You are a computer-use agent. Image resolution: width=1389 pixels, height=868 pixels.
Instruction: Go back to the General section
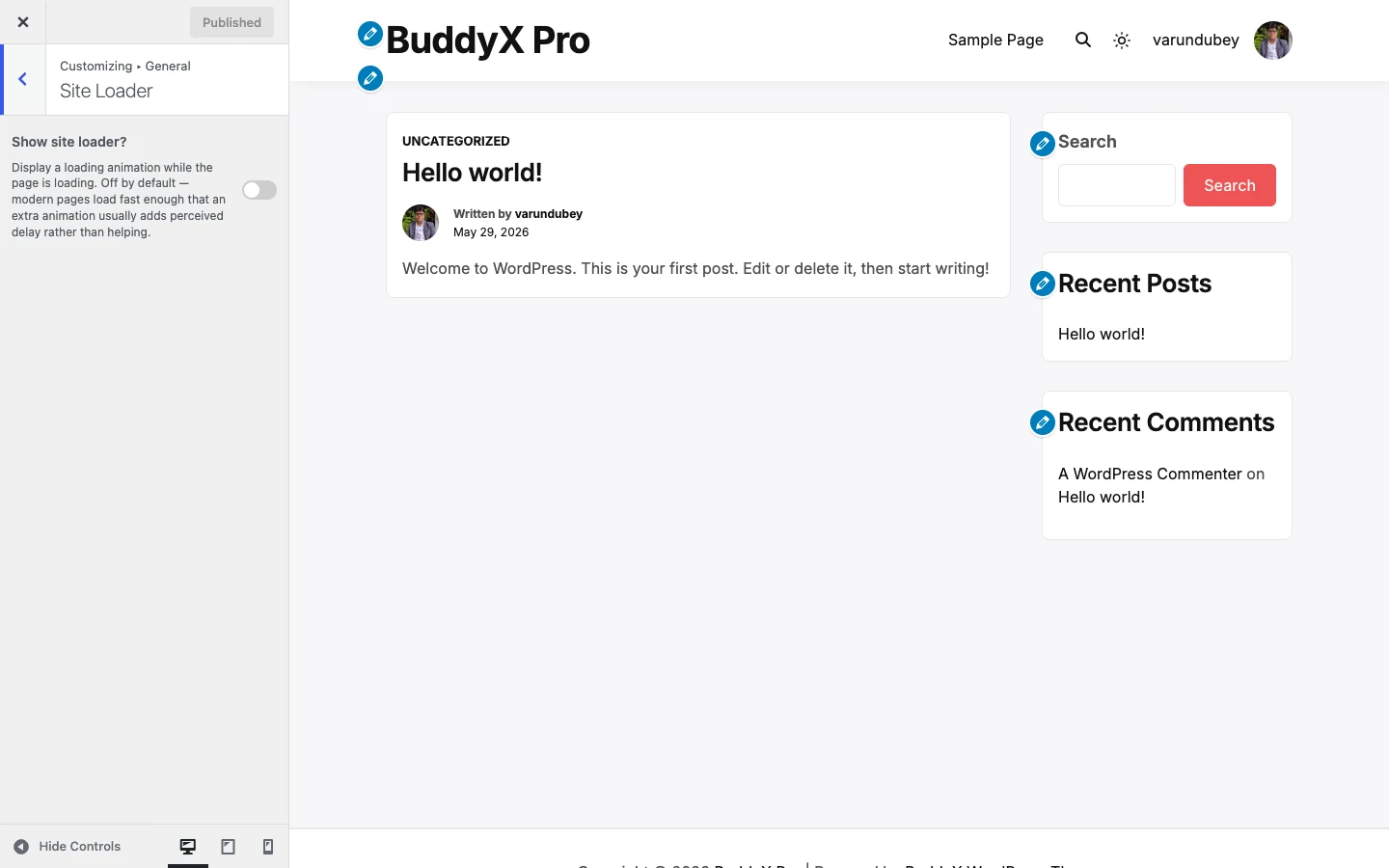coord(23,79)
